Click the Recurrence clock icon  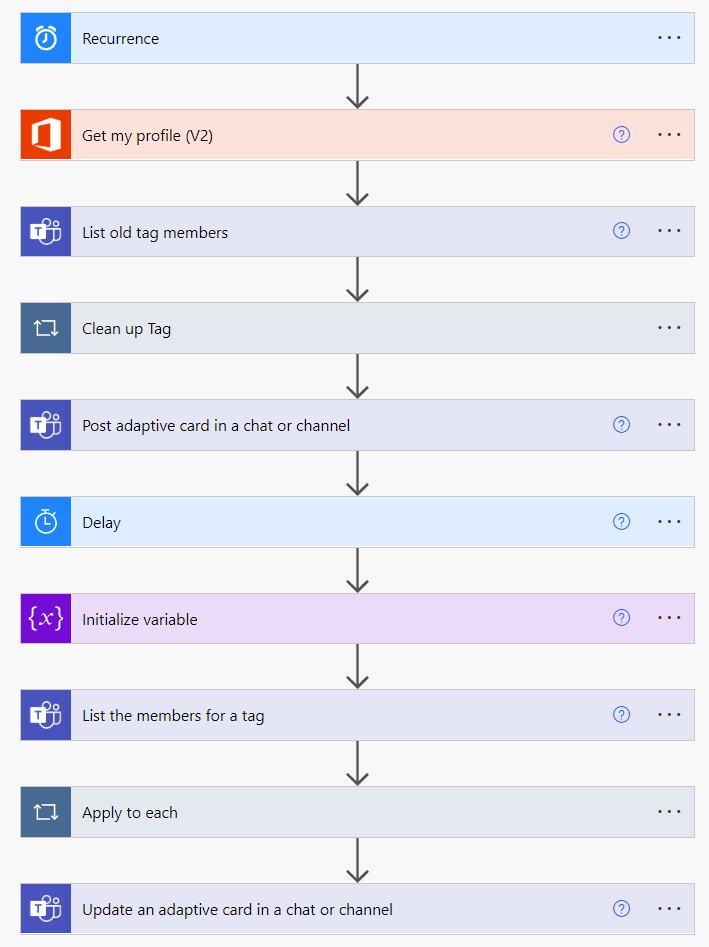tap(45, 37)
